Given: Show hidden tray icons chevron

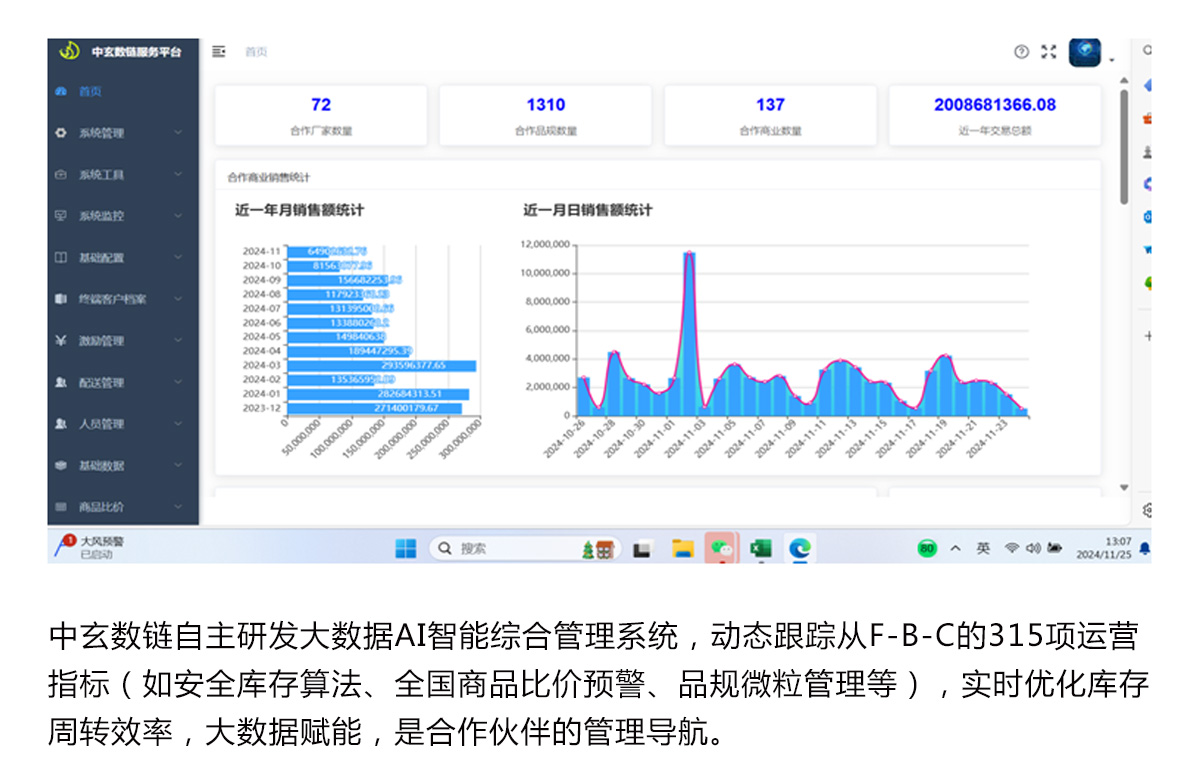Looking at the screenshot, I should 956,548.
